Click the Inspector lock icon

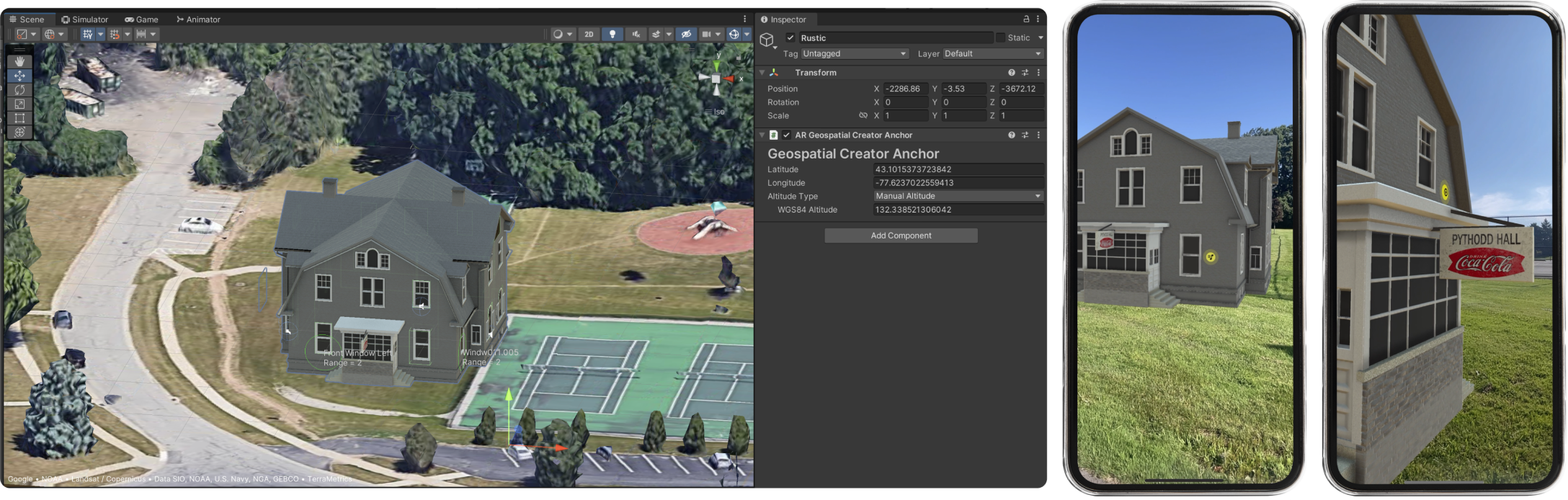click(x=1026, y=19)
